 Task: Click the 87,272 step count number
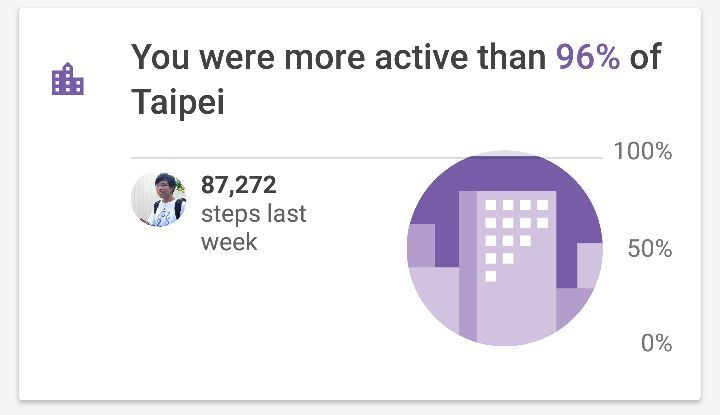point(239,185)
